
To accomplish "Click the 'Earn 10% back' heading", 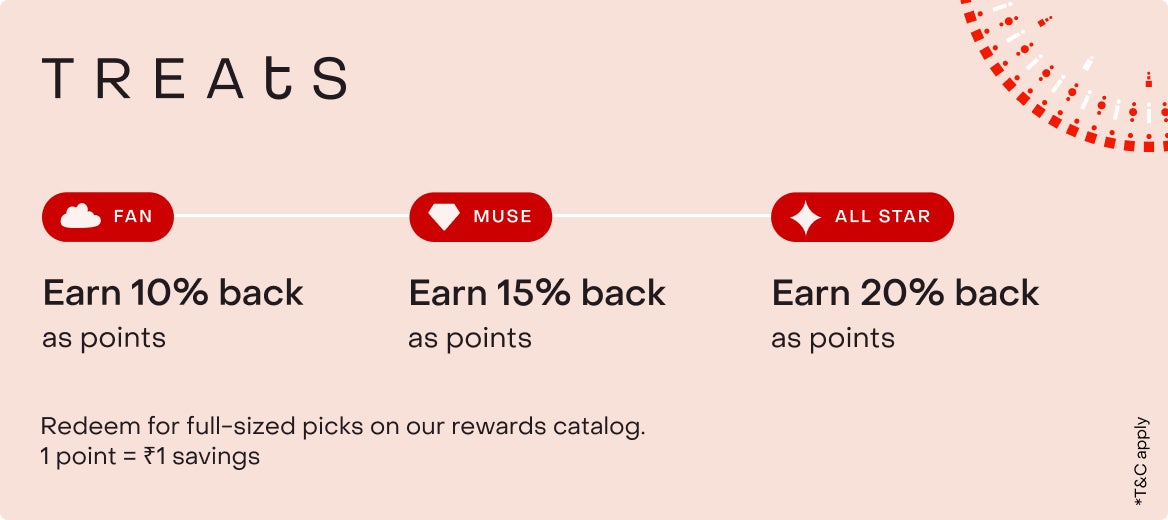I will coord(173,293).
